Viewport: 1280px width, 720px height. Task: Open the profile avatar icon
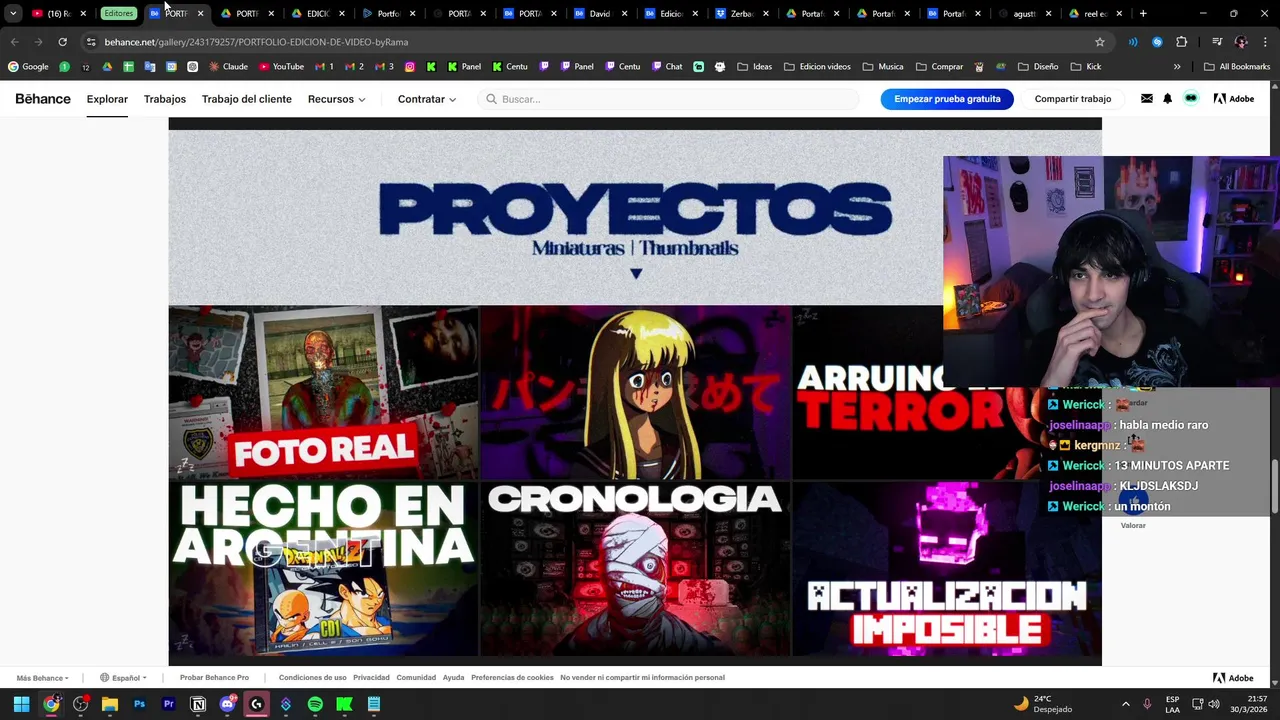(x=1191, y=98)
